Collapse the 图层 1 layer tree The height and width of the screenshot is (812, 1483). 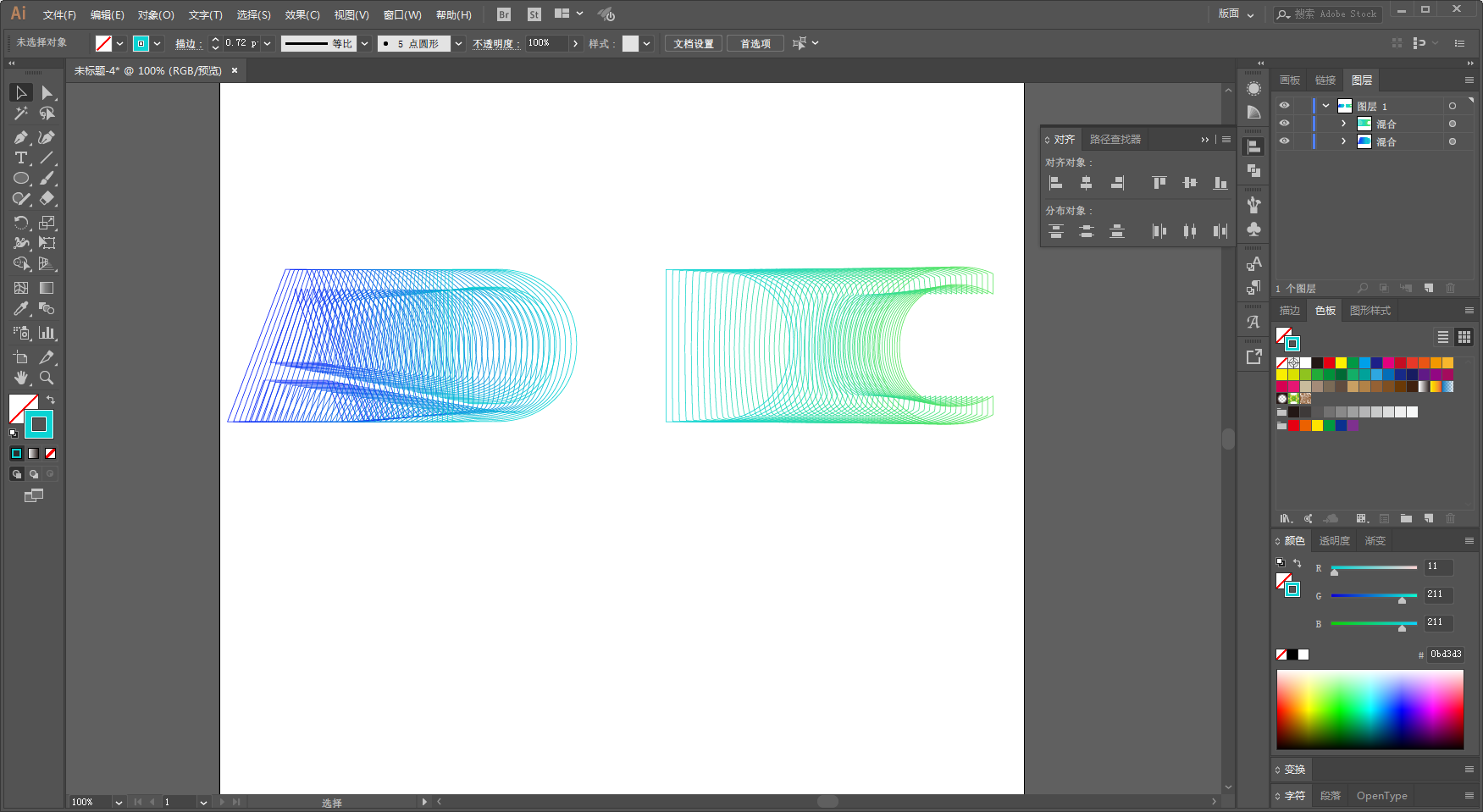(1325, 106)
